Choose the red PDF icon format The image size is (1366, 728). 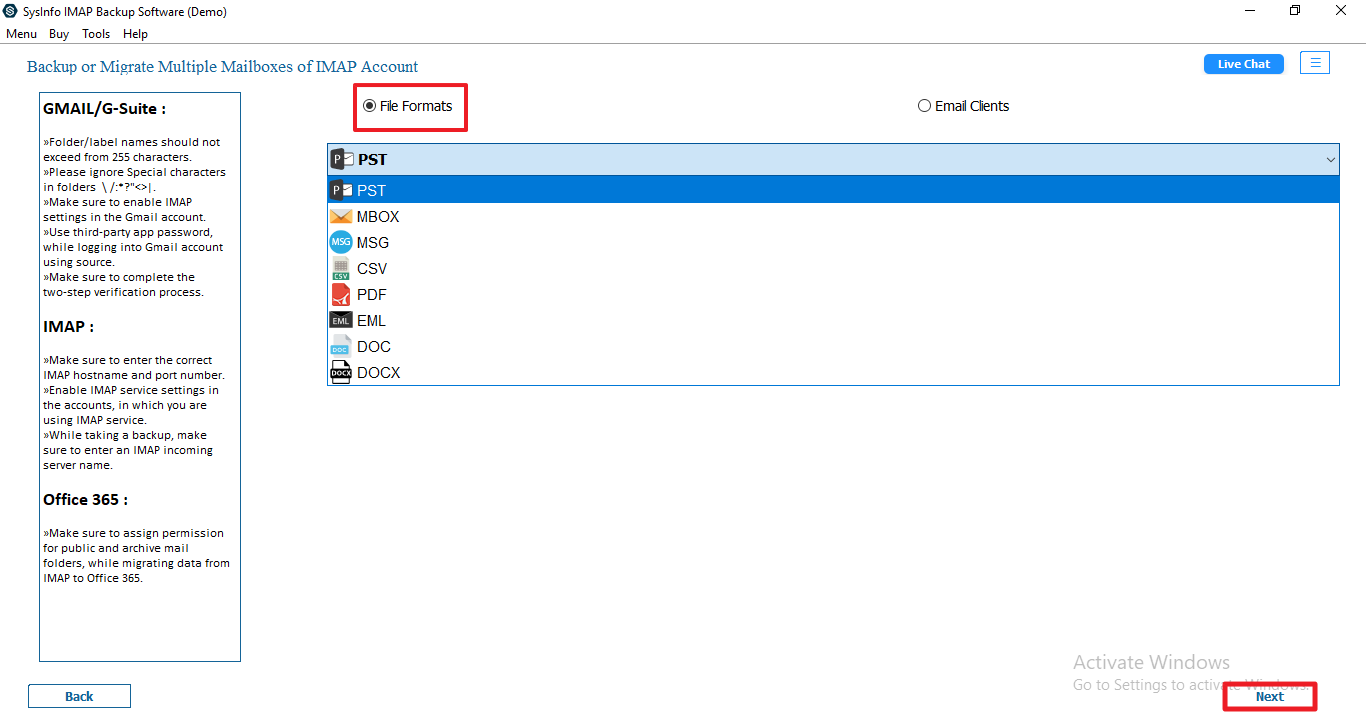click(x=341, y=294)
